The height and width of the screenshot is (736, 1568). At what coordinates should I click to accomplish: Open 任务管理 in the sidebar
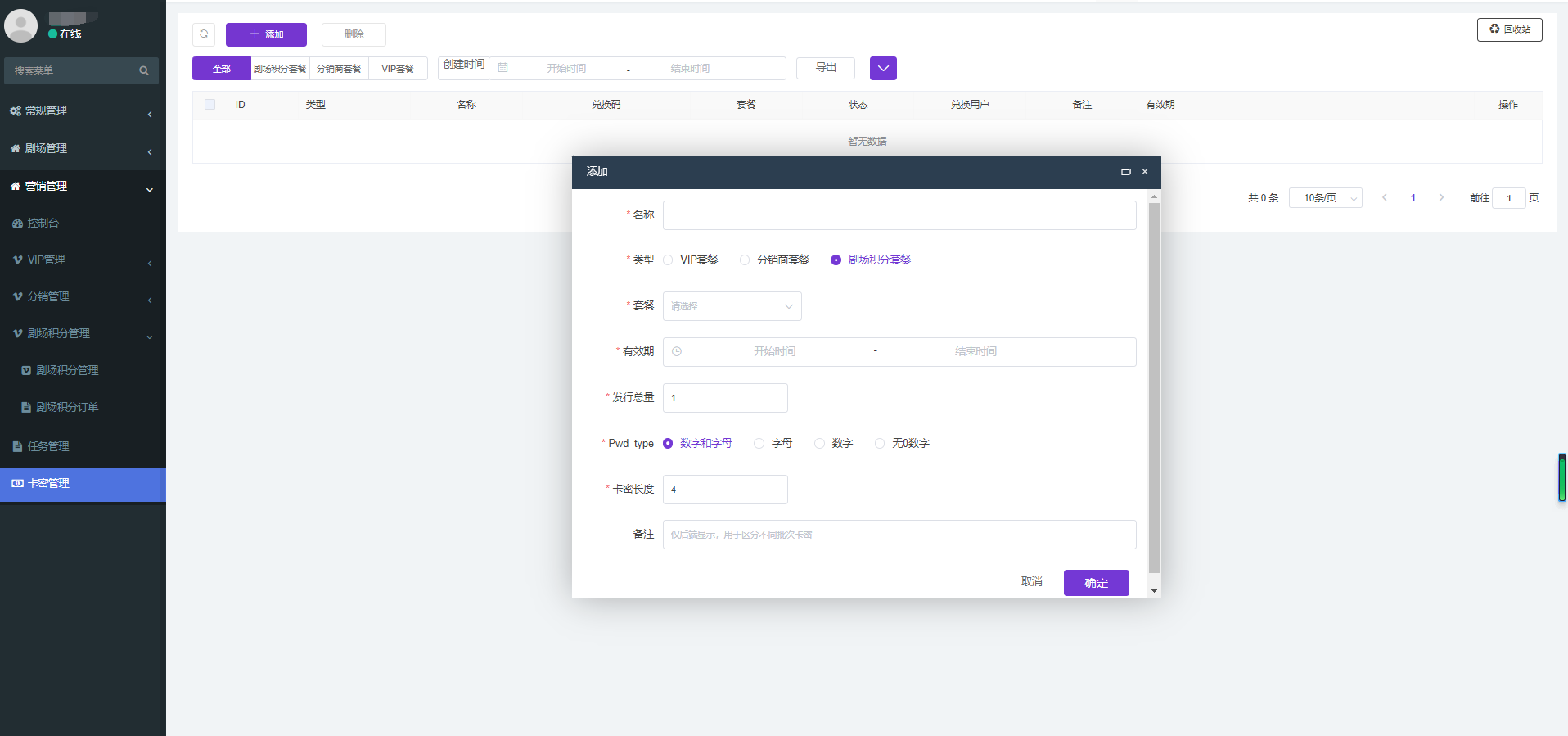[x=48, y=446]
